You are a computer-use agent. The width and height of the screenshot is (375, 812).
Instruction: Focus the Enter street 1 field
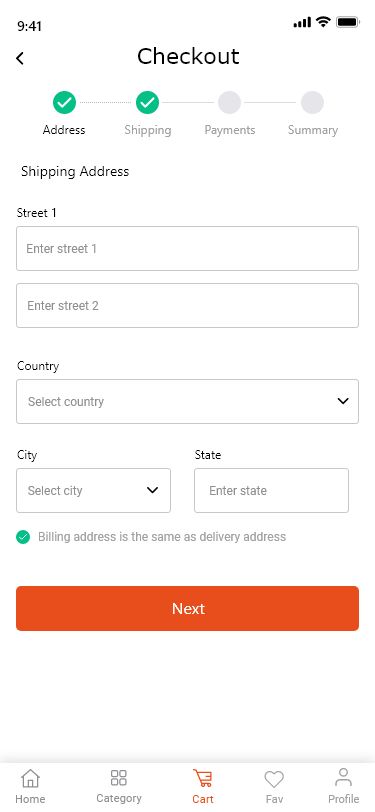(188, 249)
